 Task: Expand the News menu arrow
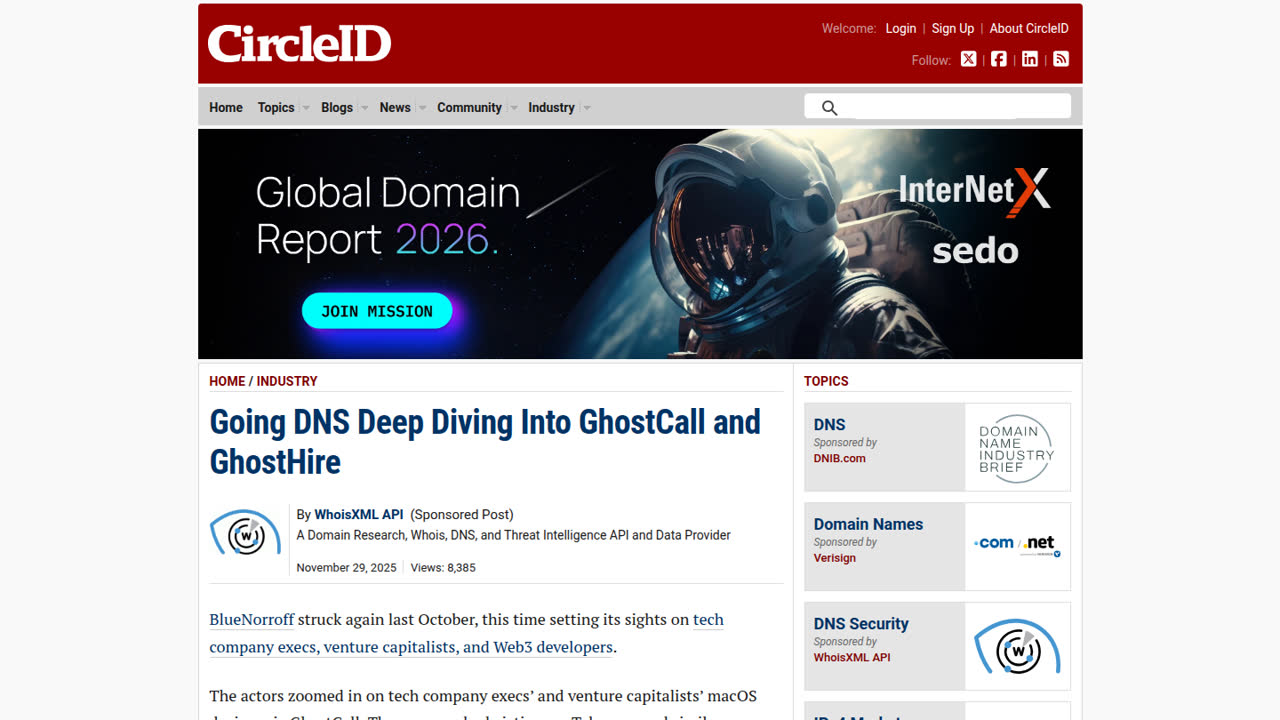pyautogui.click(x=422, y=108)
